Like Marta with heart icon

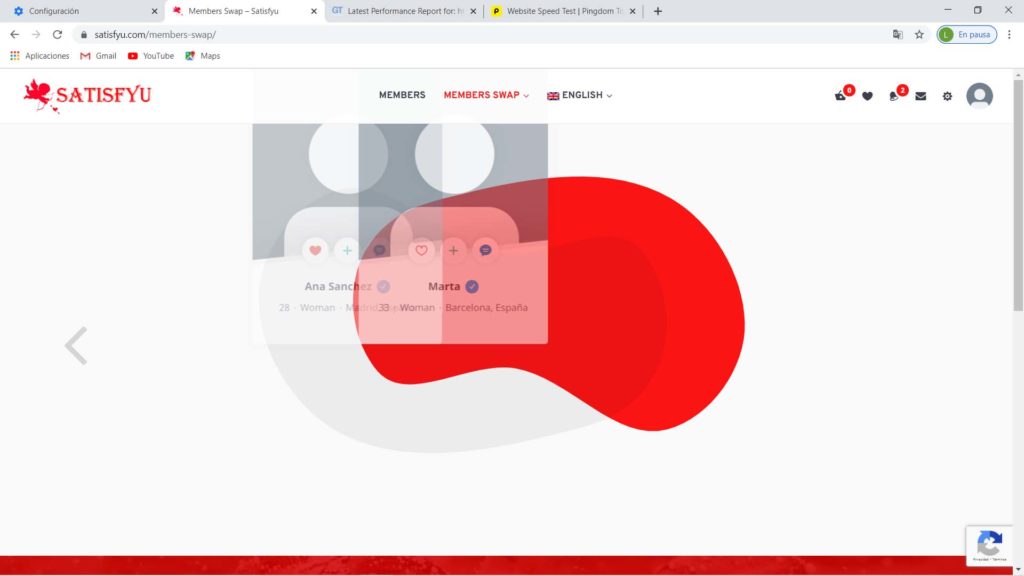click(x=421, y=250)
